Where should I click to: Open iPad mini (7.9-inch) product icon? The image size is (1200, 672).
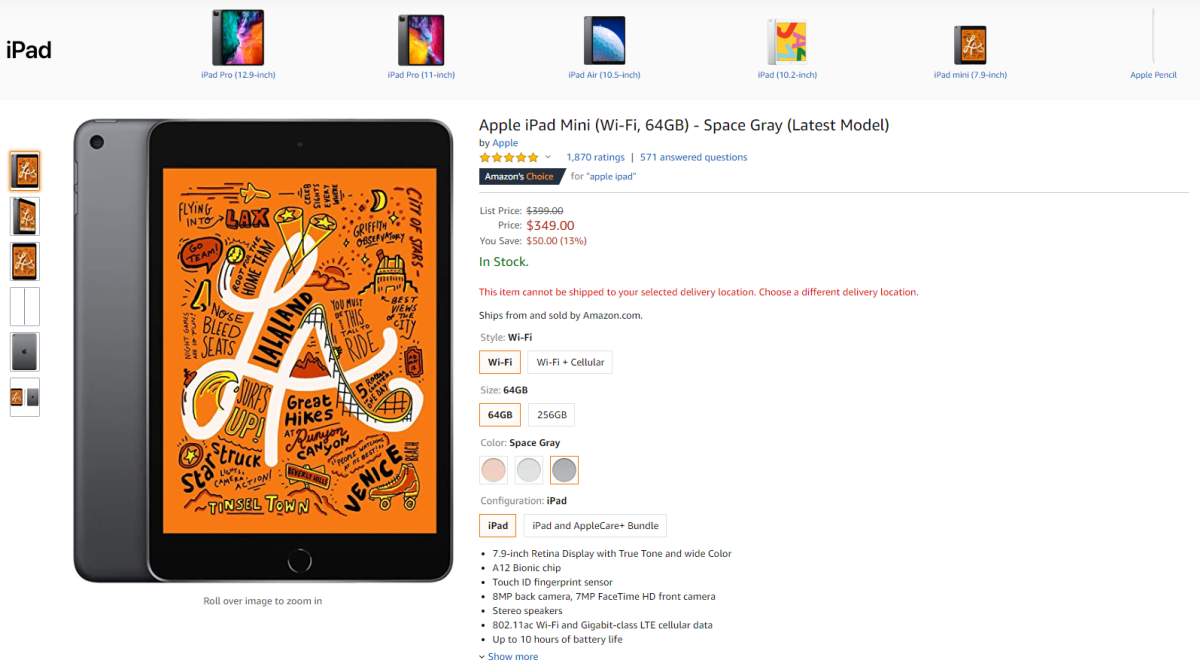click(970, 45)
